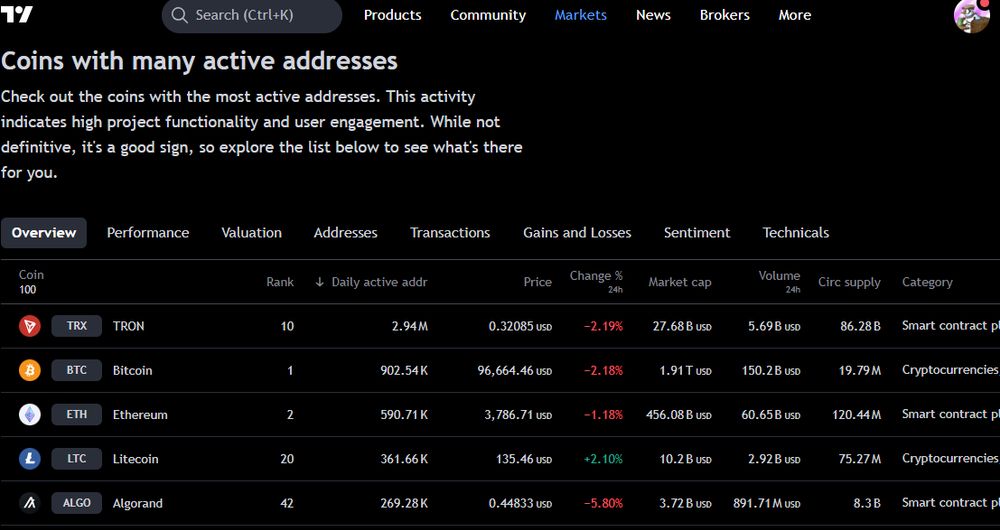
Task: Click the Litecoin coin logo
Action: tap(29, 459)
